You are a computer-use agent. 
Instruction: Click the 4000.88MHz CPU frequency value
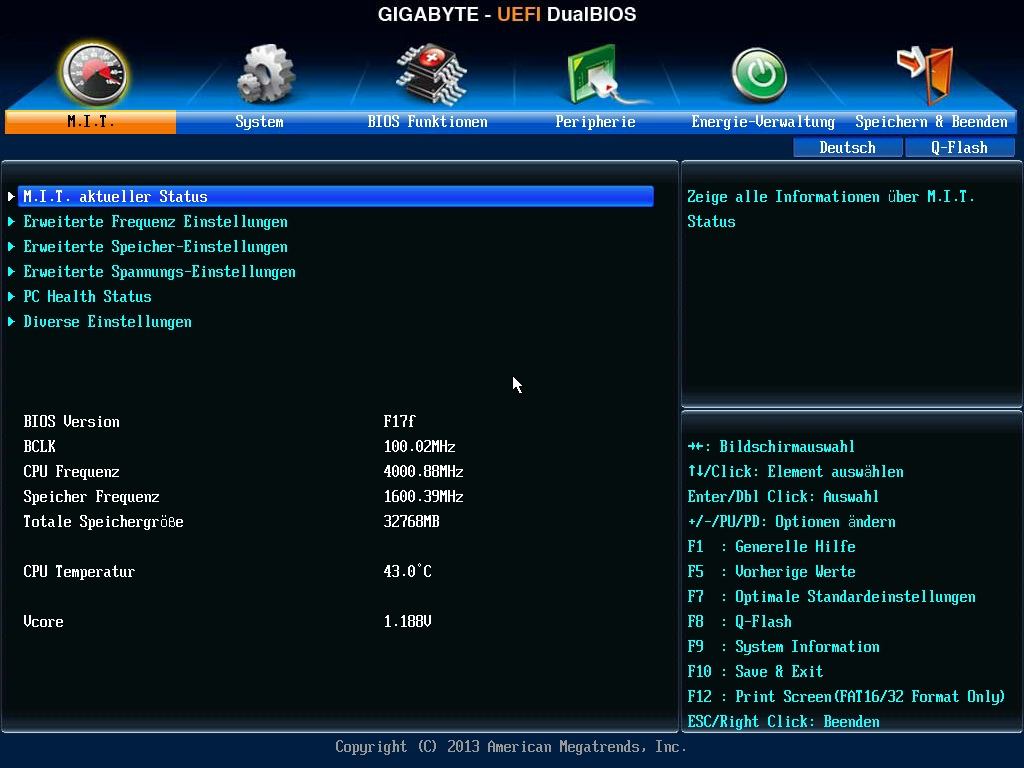(x=423, y=472)
